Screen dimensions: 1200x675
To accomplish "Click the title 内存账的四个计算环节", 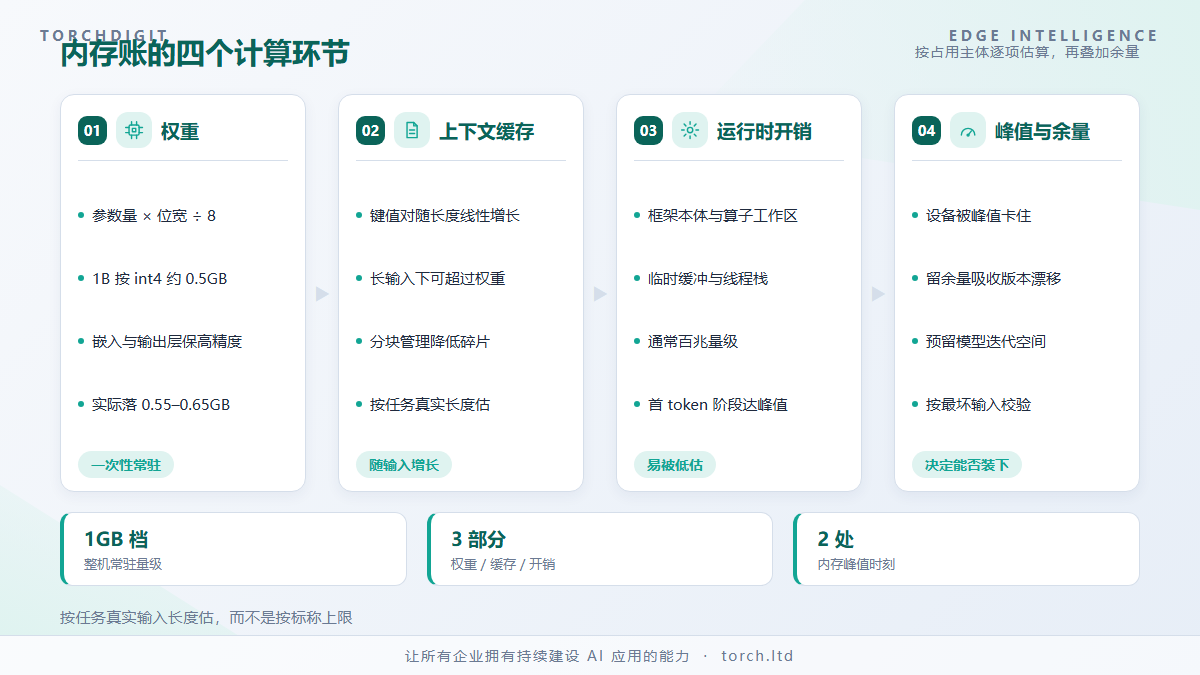I will tap(205, 54).
